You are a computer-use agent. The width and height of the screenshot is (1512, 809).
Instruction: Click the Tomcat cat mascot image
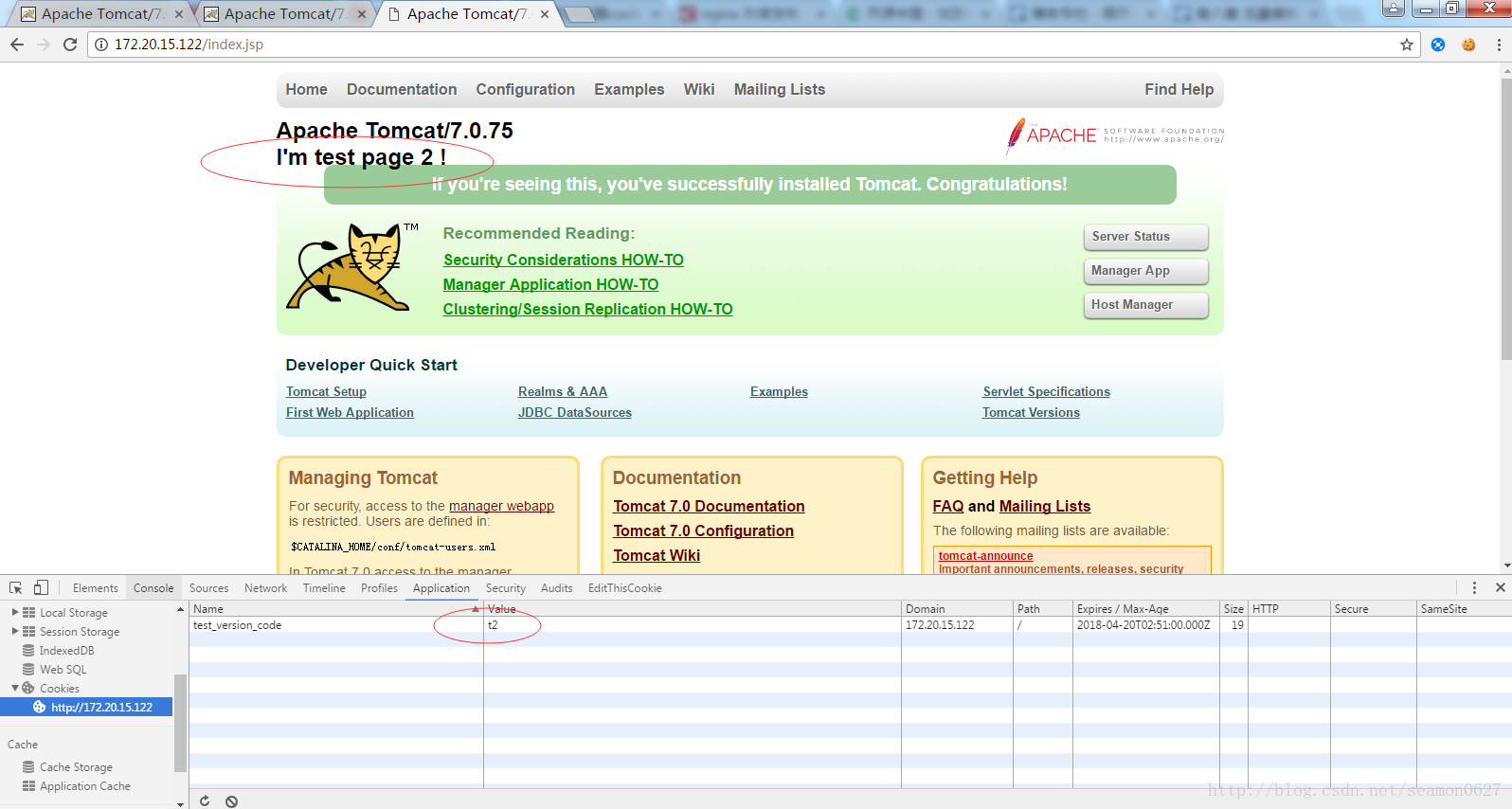(352, 267)
